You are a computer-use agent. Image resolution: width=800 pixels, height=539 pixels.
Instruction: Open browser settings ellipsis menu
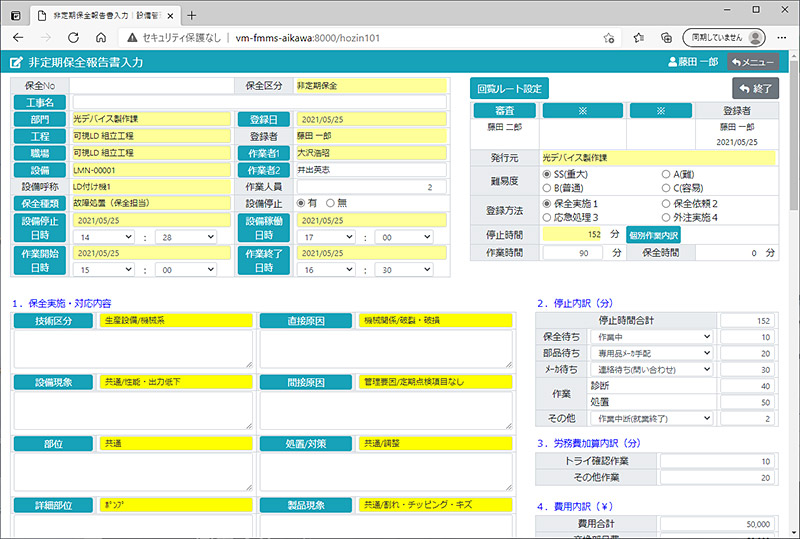tap(782, 37)
